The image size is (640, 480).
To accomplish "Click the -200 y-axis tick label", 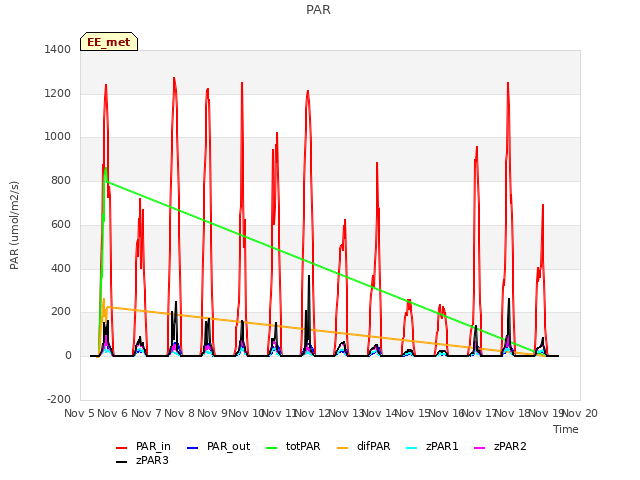I will pyautogui.click(x=59, y=399).
